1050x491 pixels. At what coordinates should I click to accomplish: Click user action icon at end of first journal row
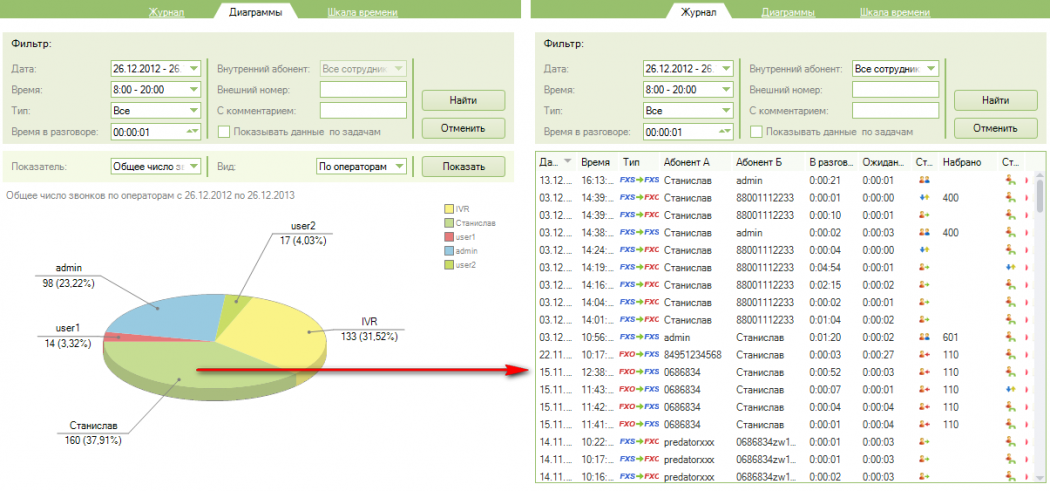(x=1011, y=179)
